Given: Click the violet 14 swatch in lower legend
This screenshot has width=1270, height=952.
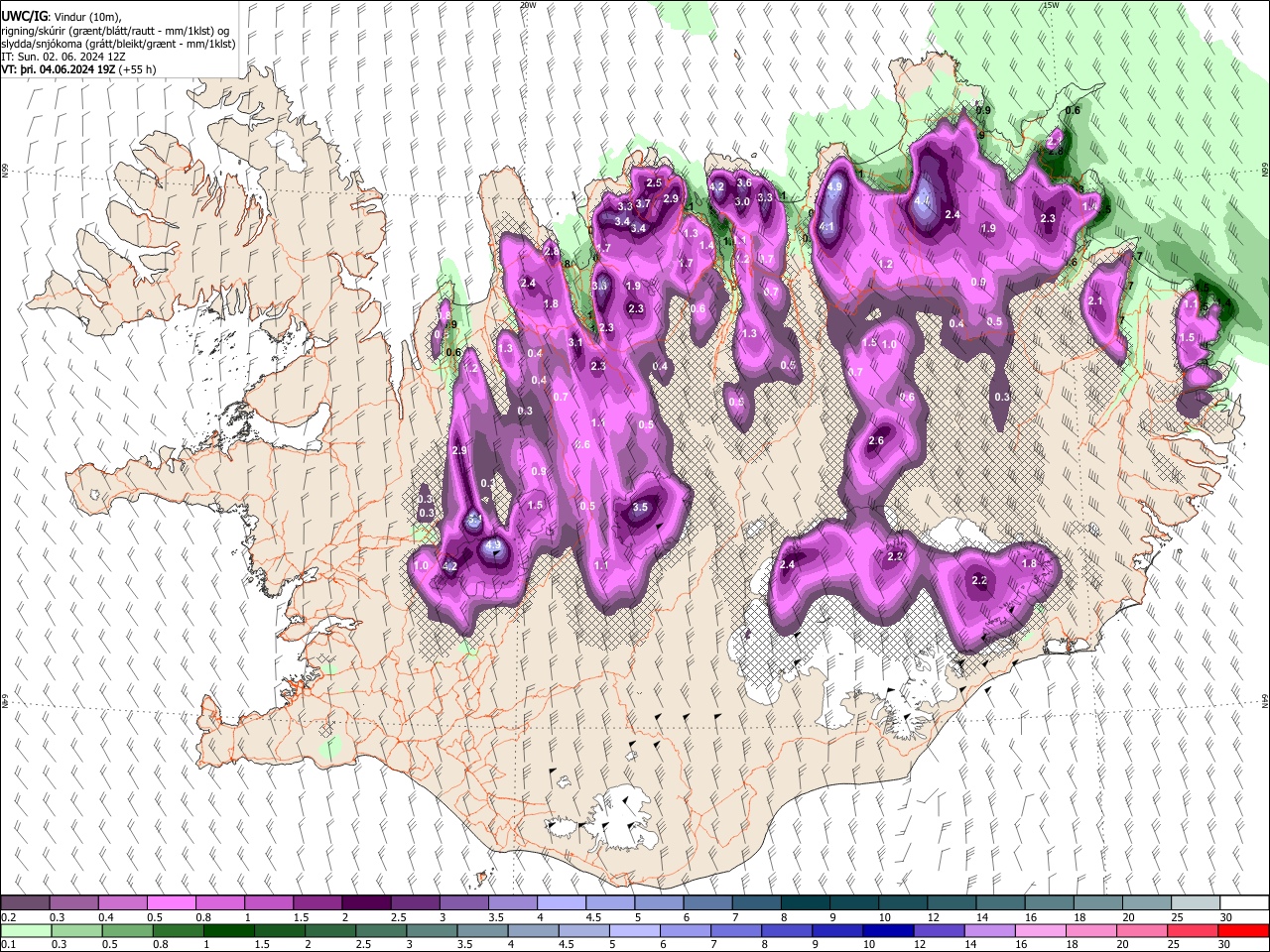Looking at the screenshot, I should pyautogui.click(x=990, y=930).
